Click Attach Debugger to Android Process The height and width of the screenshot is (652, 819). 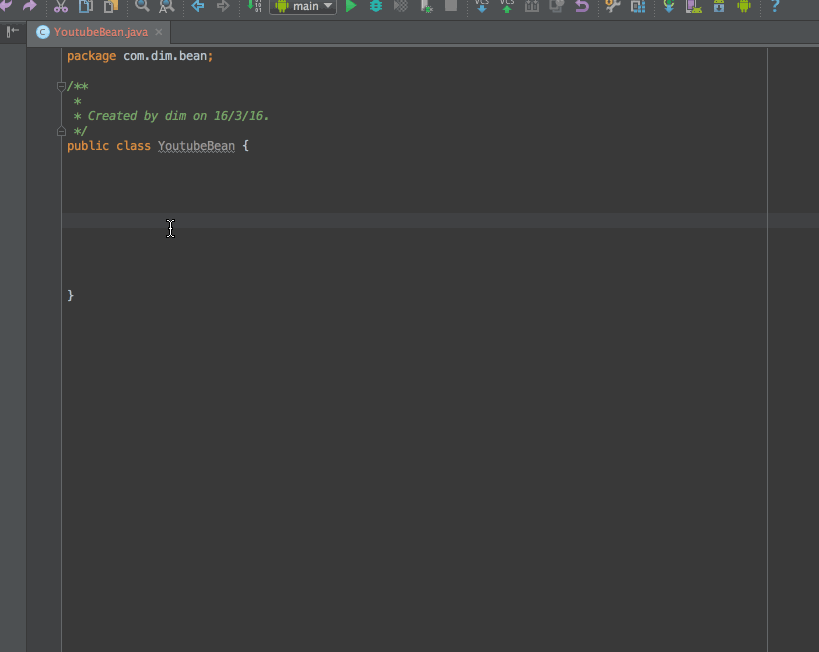click(426, 6)
